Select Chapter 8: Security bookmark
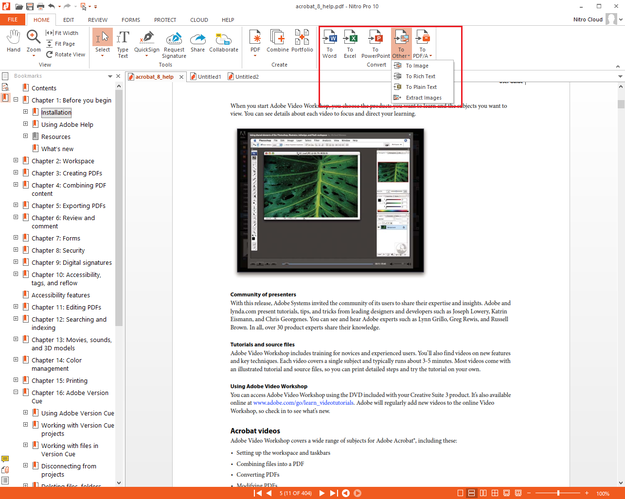The image size is (625, 499). (58, 250)
